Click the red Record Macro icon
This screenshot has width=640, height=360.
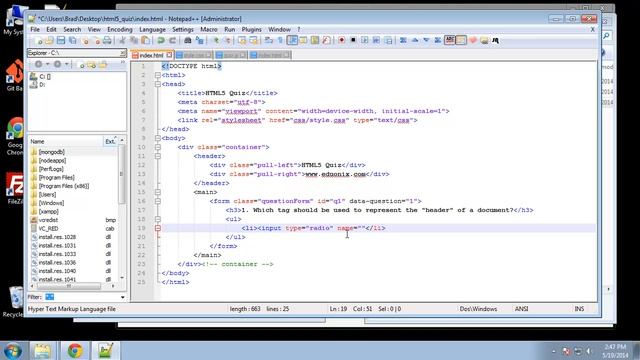coord(342,40)
